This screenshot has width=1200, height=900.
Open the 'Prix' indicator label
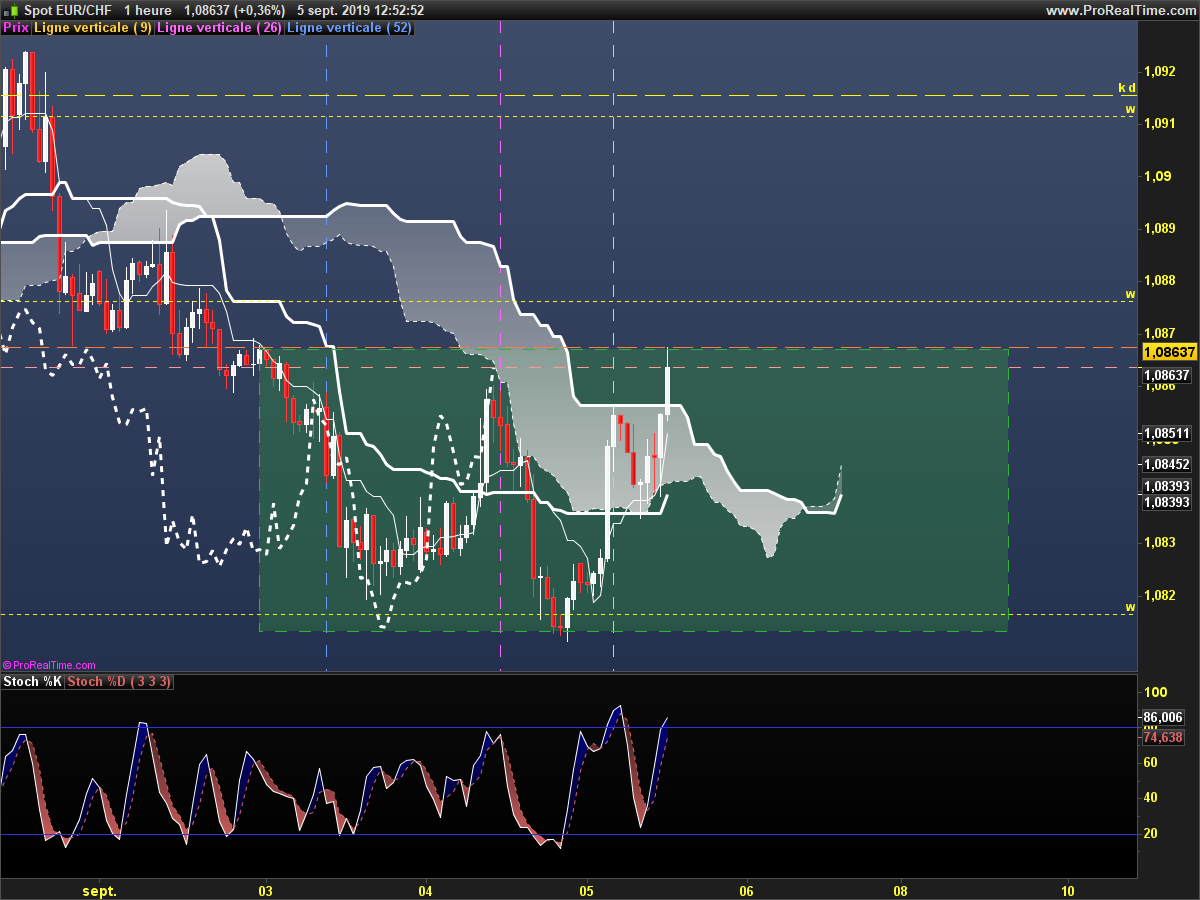pos(16,27)
